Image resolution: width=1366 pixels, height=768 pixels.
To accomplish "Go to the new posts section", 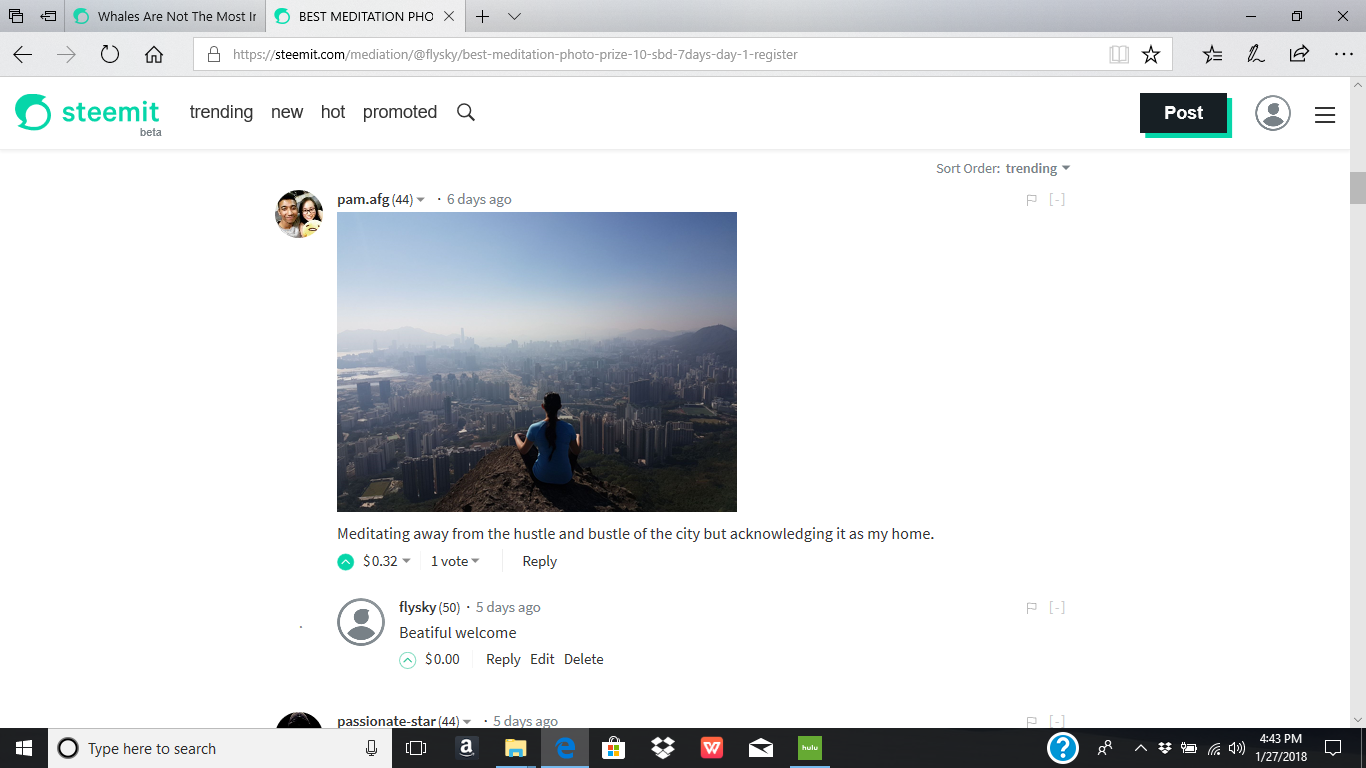I will coord(287,112).
